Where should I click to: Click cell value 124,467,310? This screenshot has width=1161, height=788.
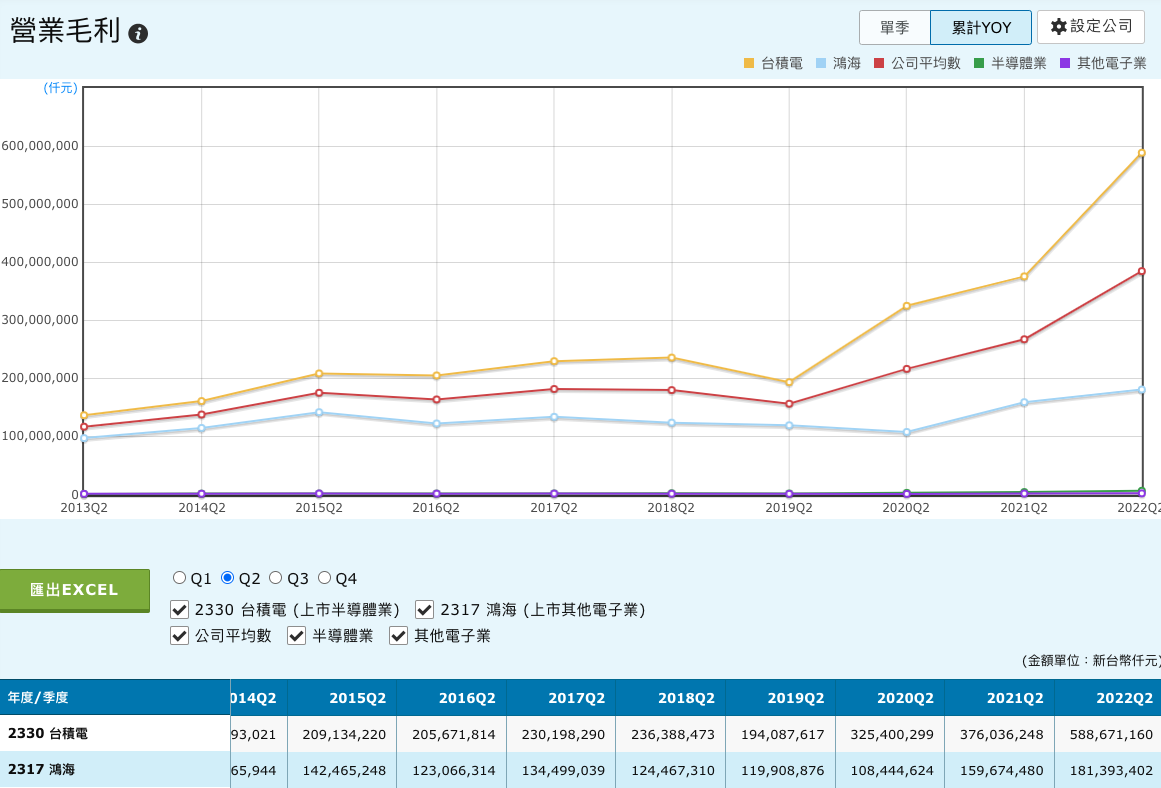tap(673, 770)
